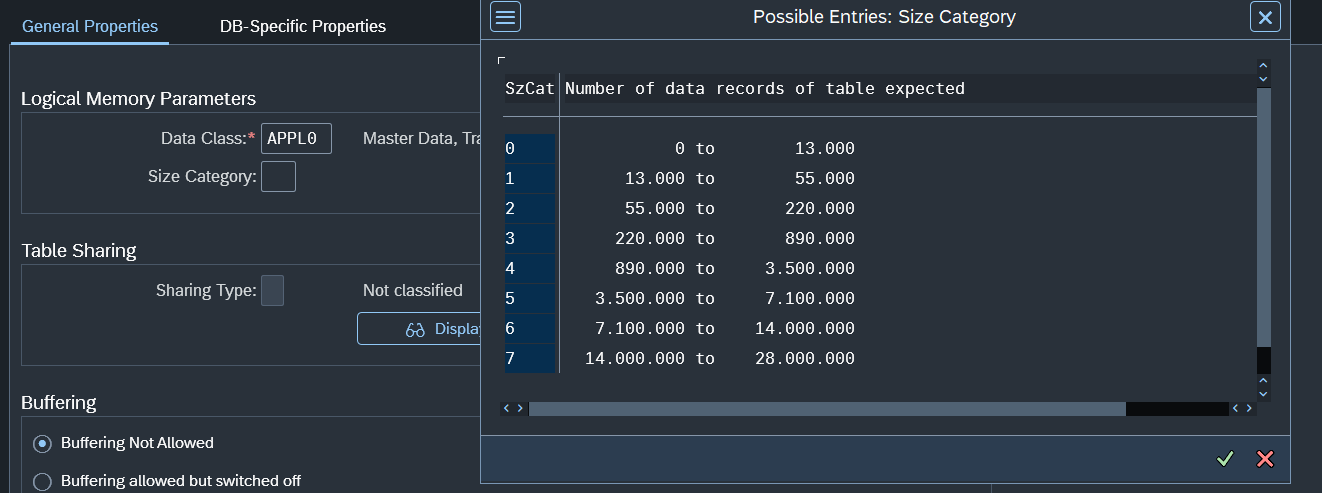Select size category 0 entry
Image resolution: width=1322 pixels, height=493 pixels.
(529, 149)
